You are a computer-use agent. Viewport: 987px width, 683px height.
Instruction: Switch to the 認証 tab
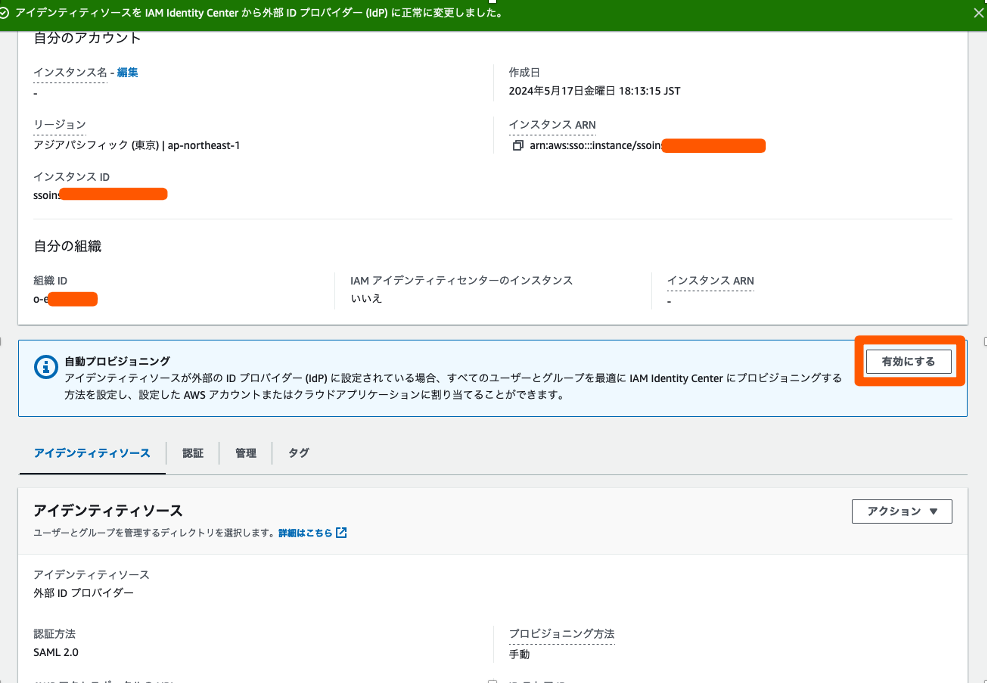[x=193, y=453]
